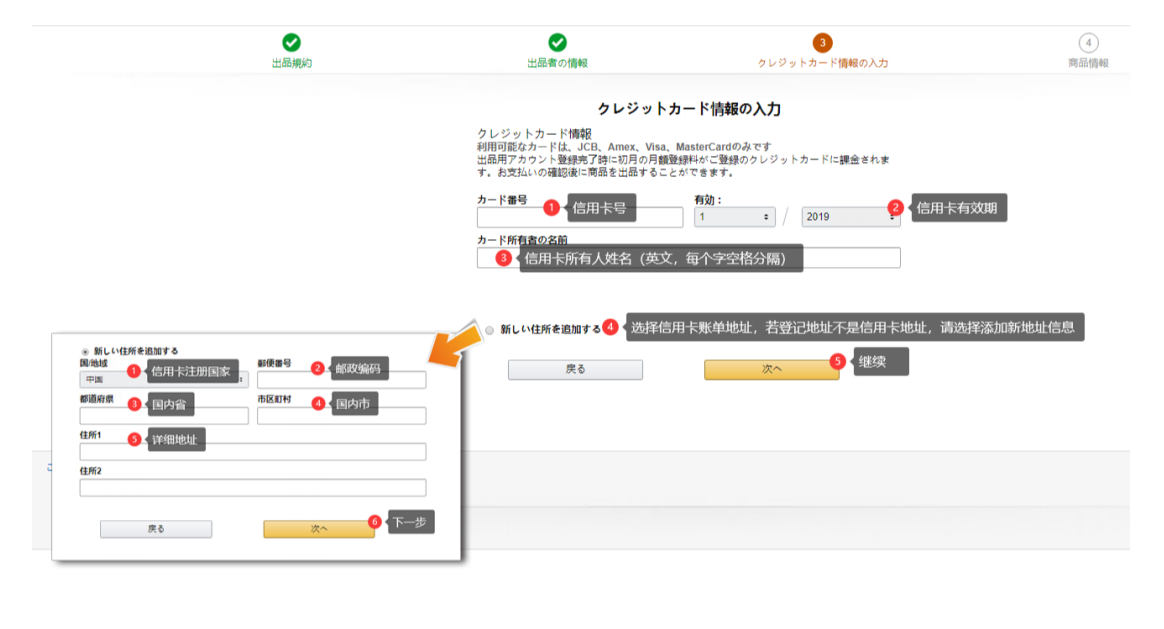Click the green checkmark for 出品者の情報 step
The image size is (1164, 629).
557,43
